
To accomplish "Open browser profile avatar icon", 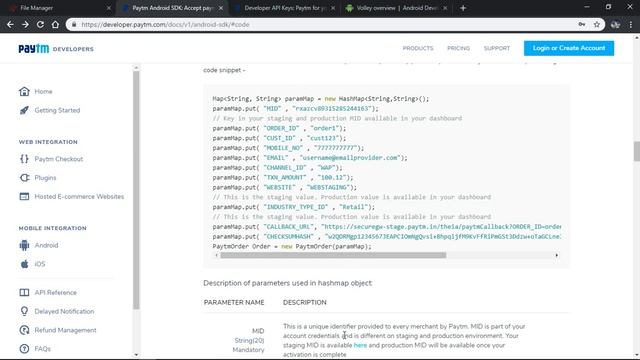I will [615, 24].
